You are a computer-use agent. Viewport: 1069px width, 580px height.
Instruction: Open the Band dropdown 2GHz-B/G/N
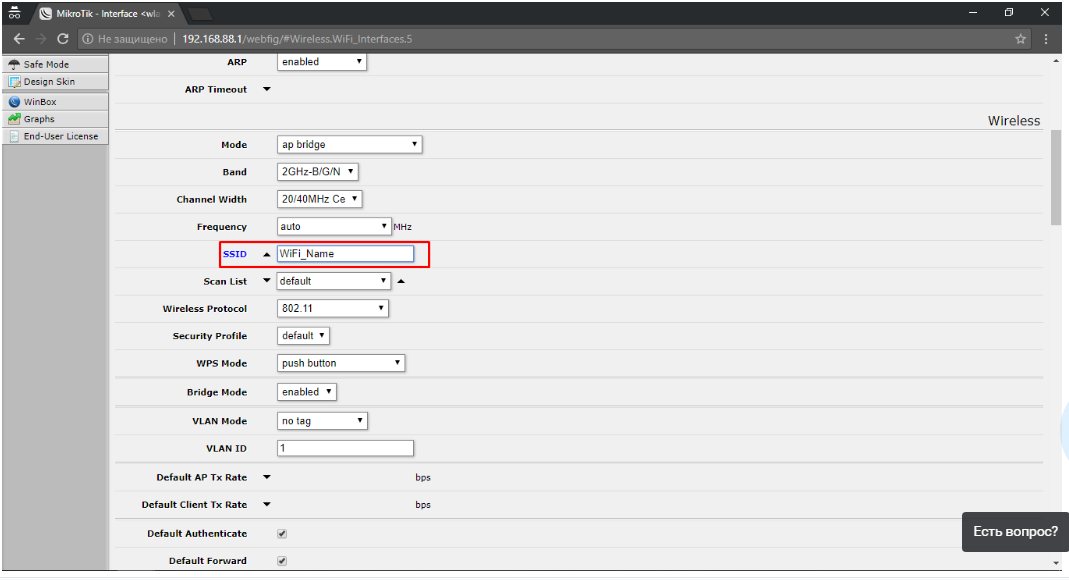[318, 172]
